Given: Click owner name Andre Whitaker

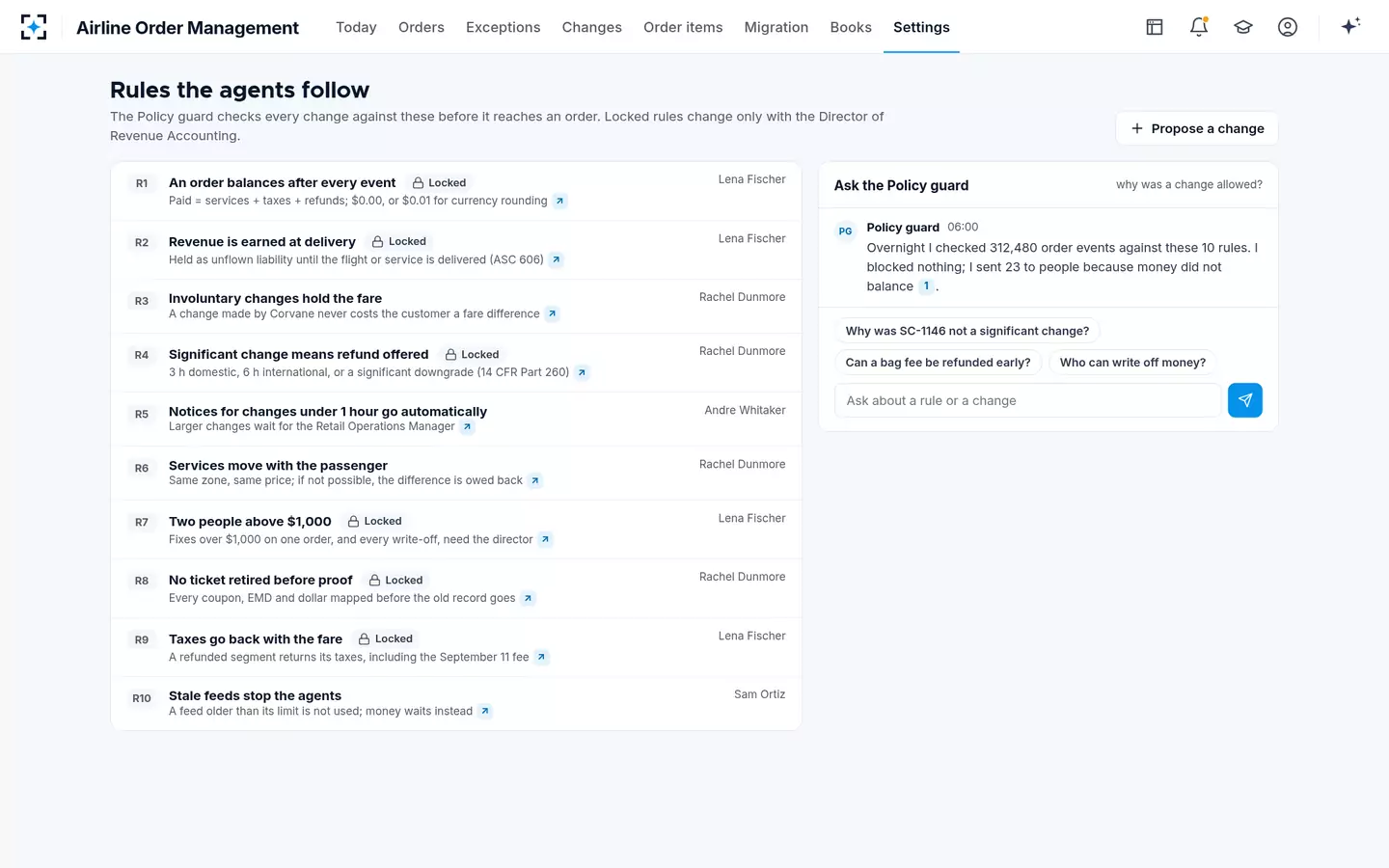Looking at the screenshot, I should (x=745, y=410).
